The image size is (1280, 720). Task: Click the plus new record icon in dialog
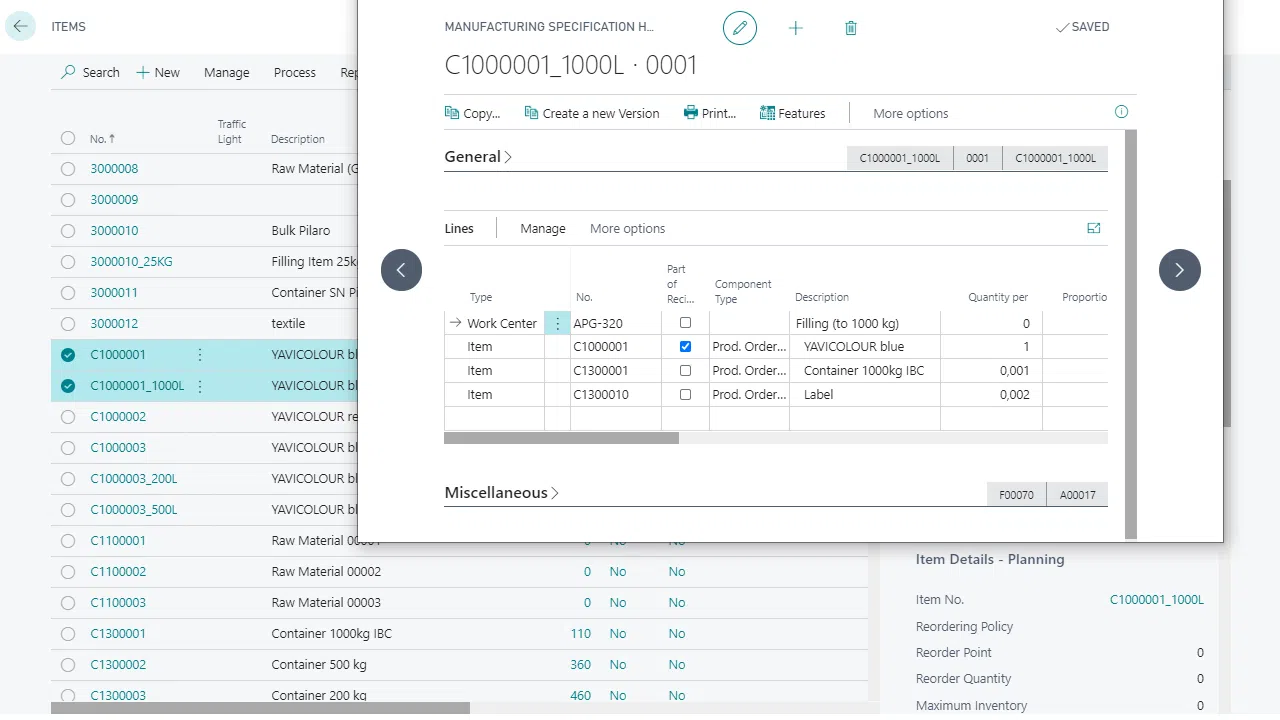[796, 28]
